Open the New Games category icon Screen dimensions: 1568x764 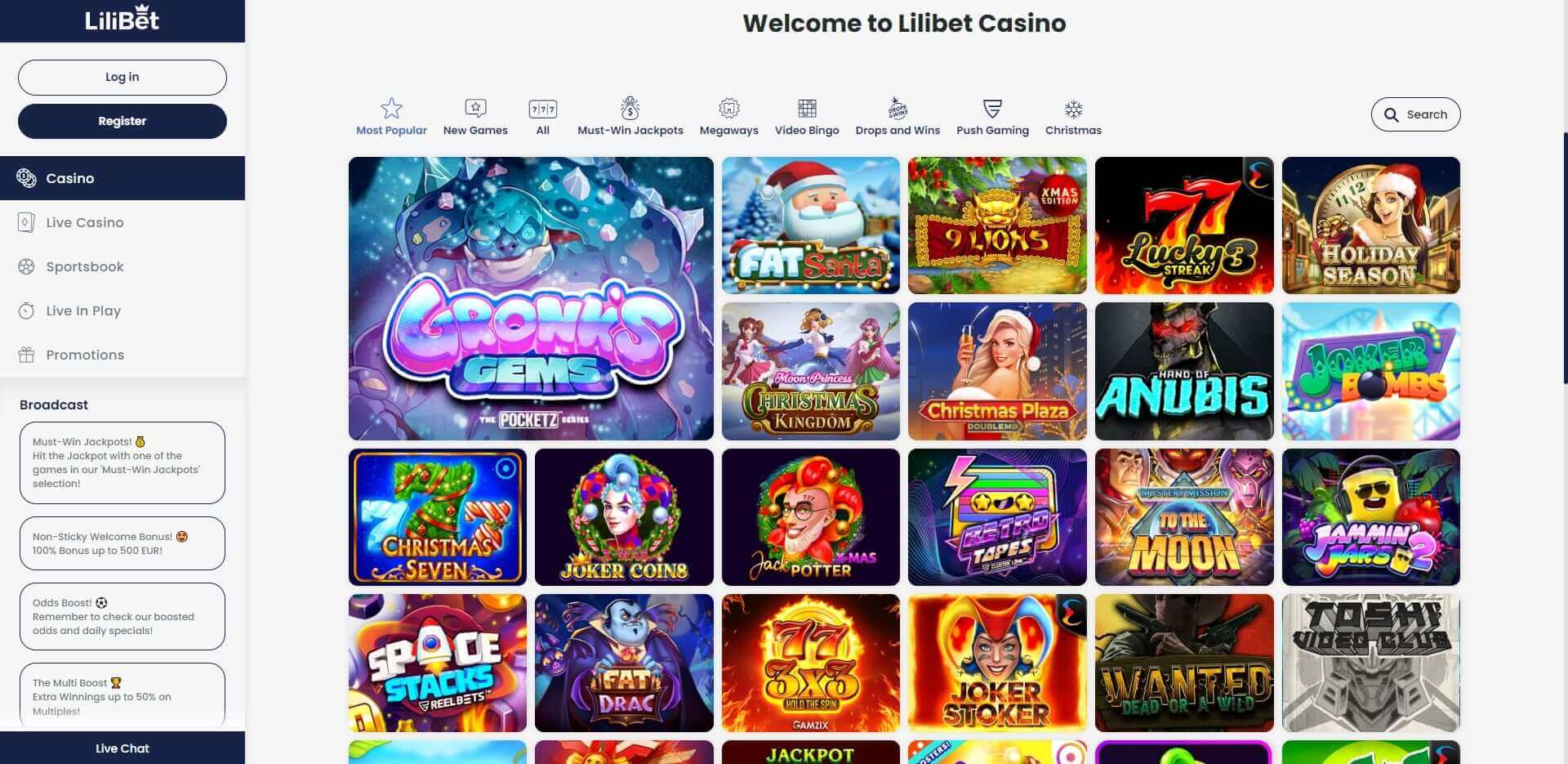[x=475, y=108]
